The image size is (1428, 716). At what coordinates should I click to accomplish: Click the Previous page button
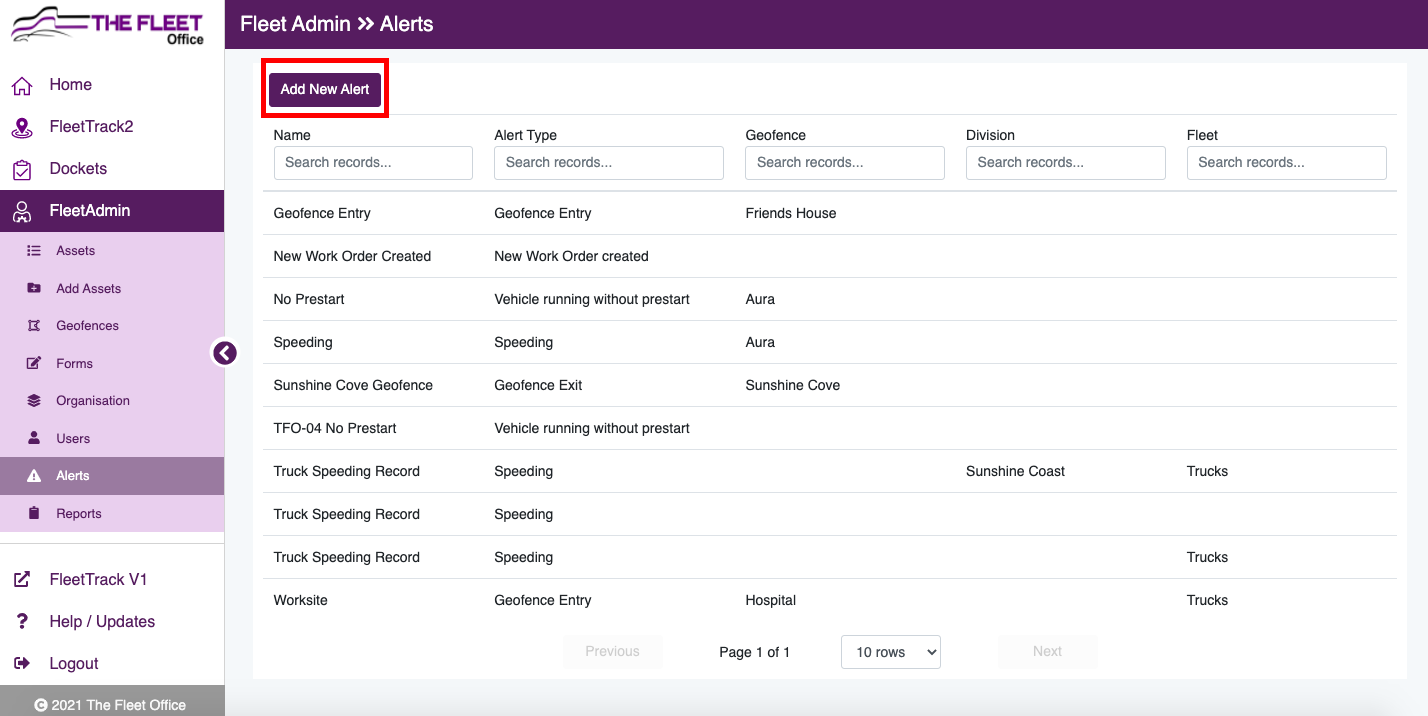(612, 651)
